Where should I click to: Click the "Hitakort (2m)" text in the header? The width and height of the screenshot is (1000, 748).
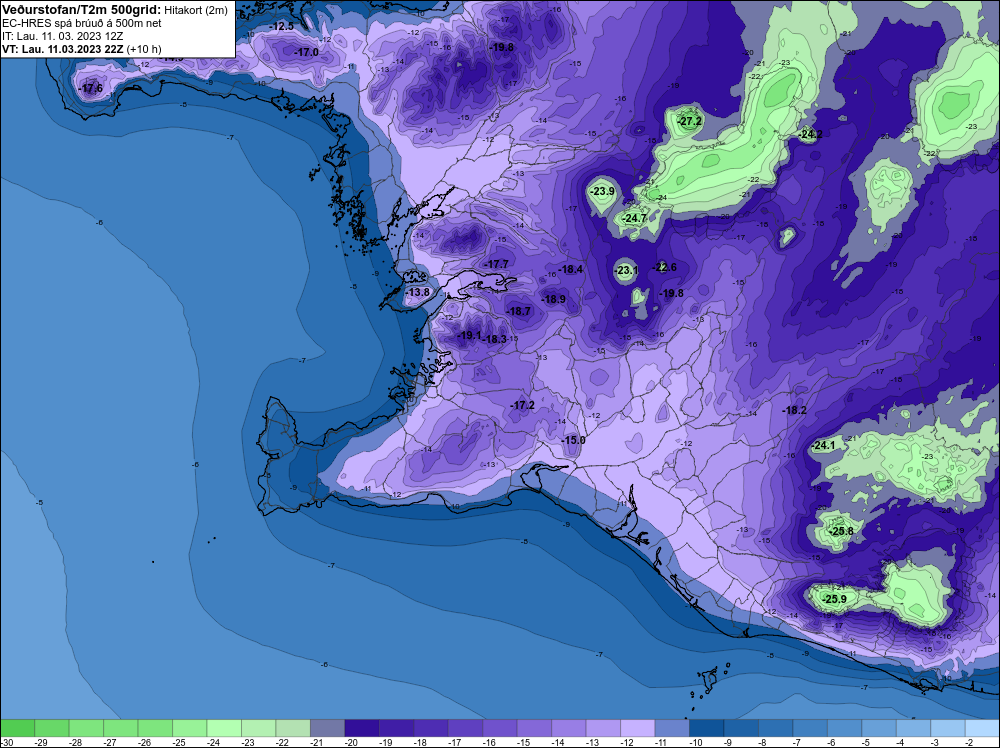coord(196,11)
